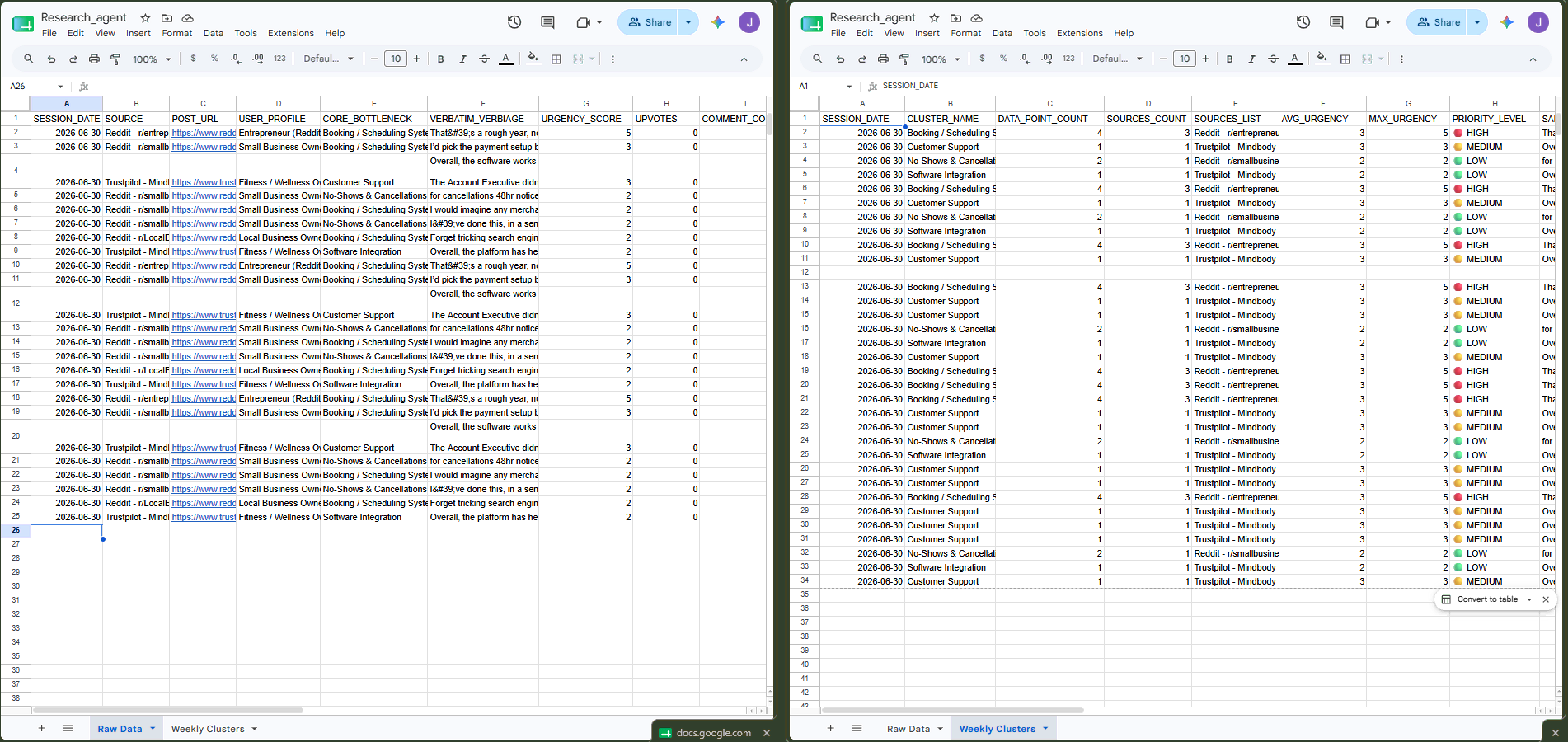Open more toolbar options in left window
1568x742 pixels.
[613, 59]
